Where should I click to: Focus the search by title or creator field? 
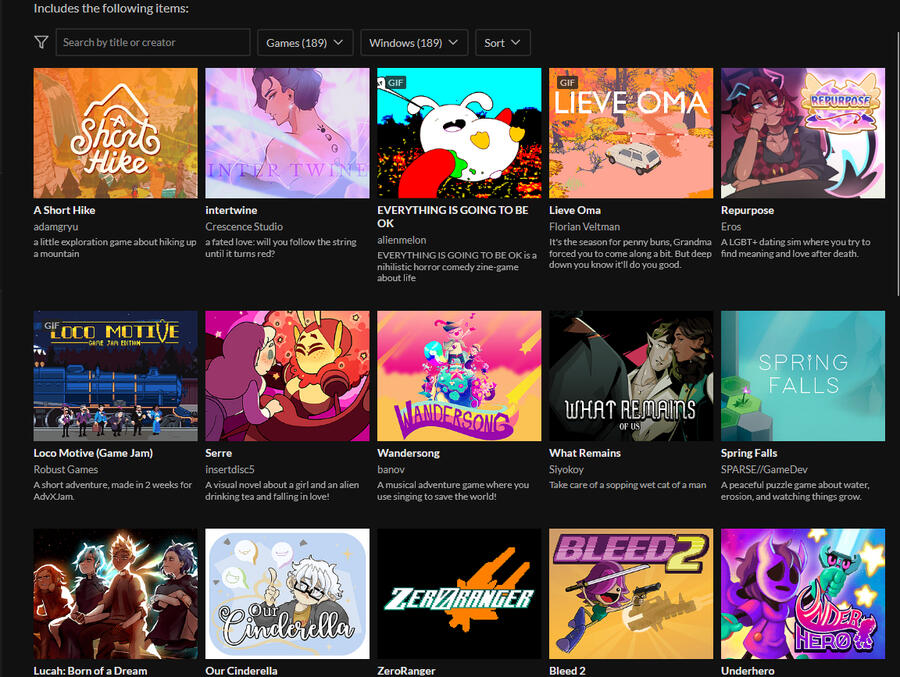point(152,43)
